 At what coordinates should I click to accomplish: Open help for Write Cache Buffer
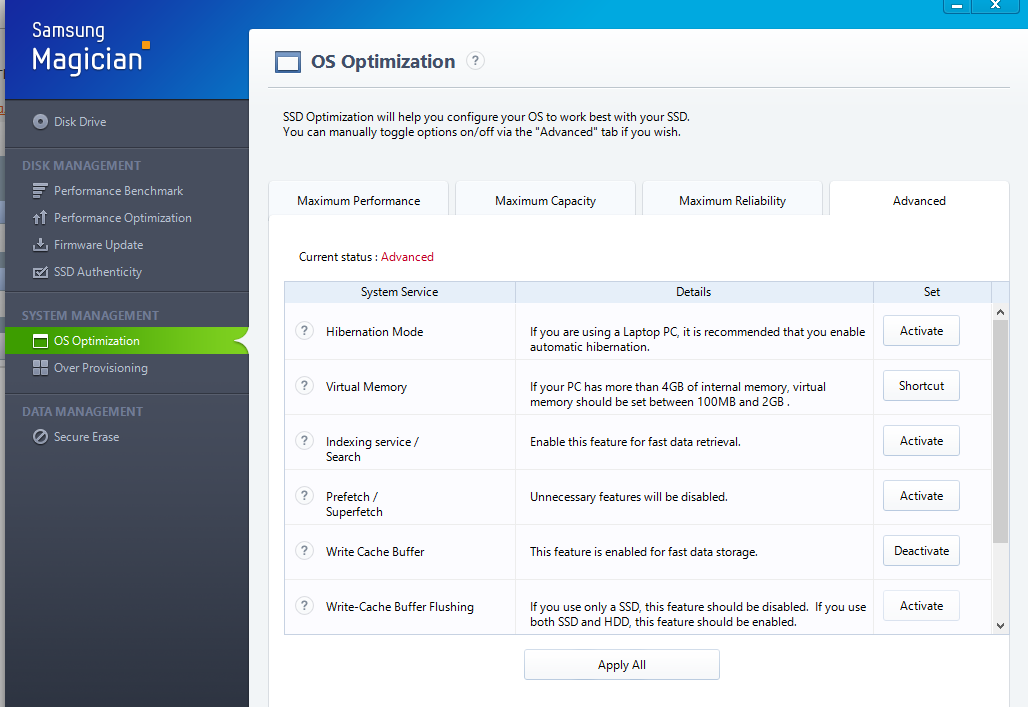point(304,550)
